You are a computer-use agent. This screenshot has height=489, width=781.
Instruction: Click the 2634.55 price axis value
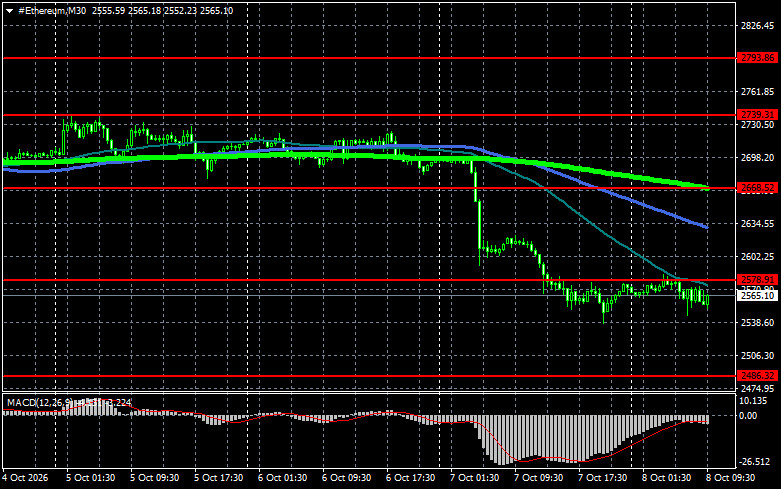[758, 224]
